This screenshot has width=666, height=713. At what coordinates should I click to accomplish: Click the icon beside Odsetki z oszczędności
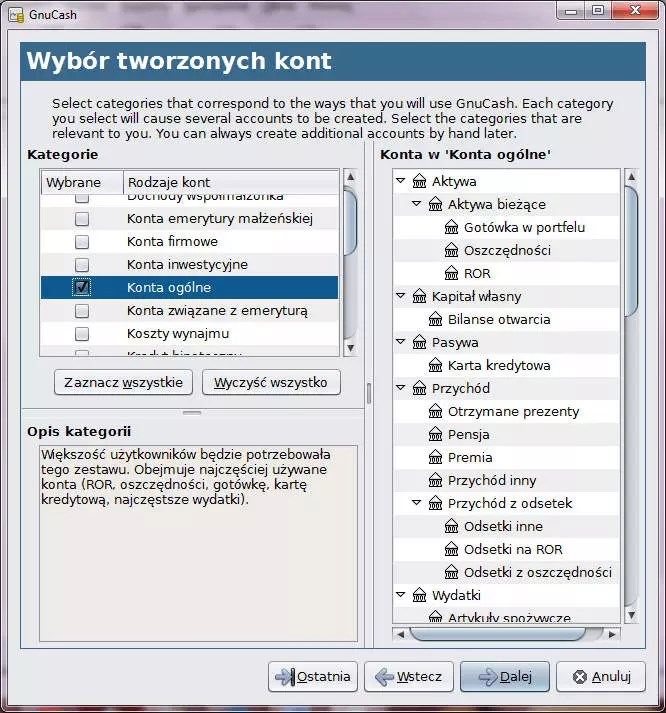coord(451,572)
